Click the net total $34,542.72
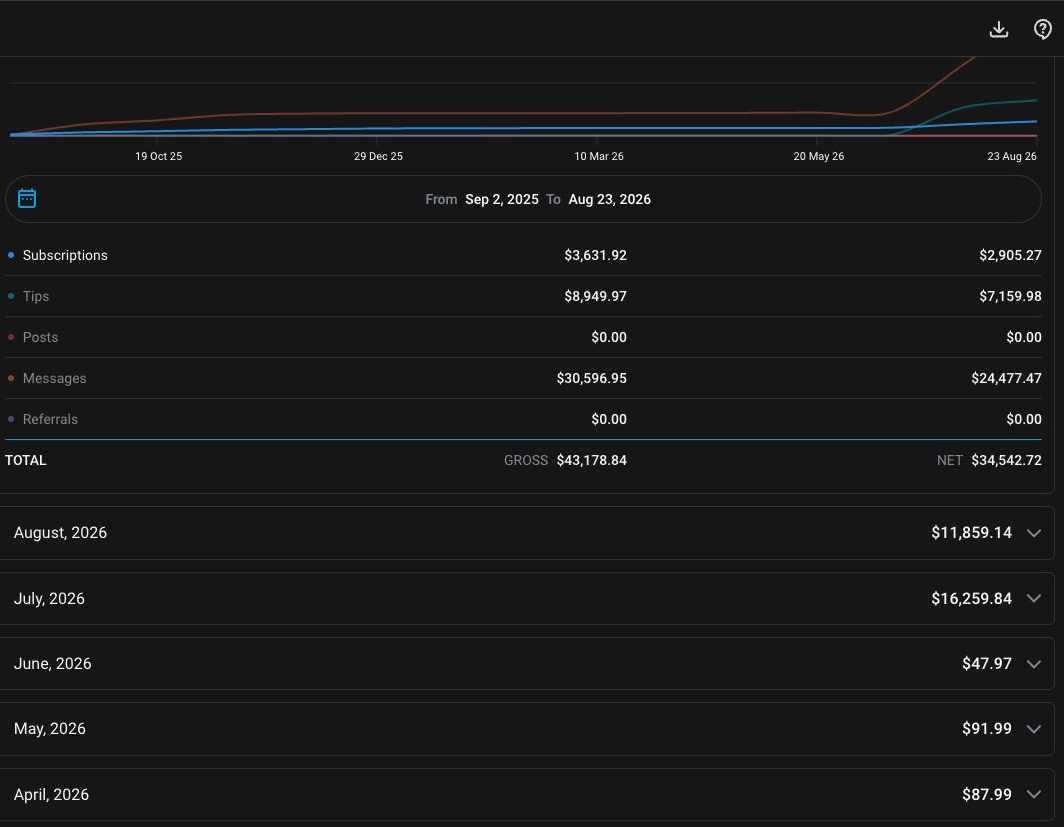The image size is (1064, 827). (1006, 460)
